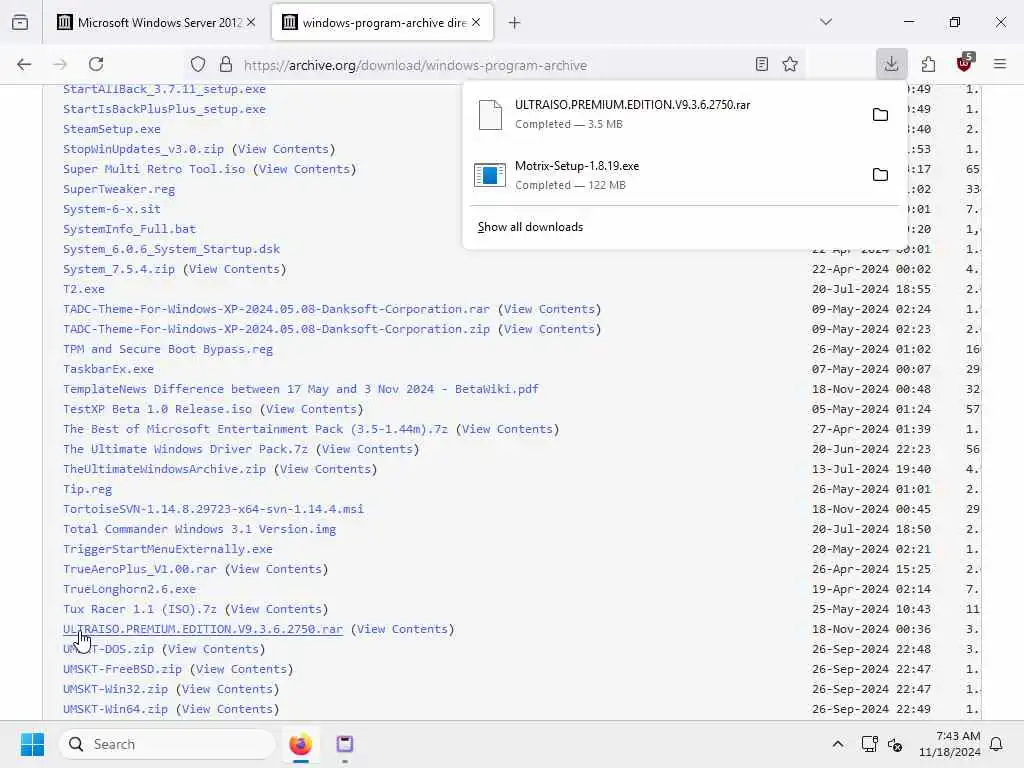Image resolution: width=1024 pixels, height=768 pixels.
Task: Download TriggerStartMenuExternally.exe
Action: click(168, 549)
